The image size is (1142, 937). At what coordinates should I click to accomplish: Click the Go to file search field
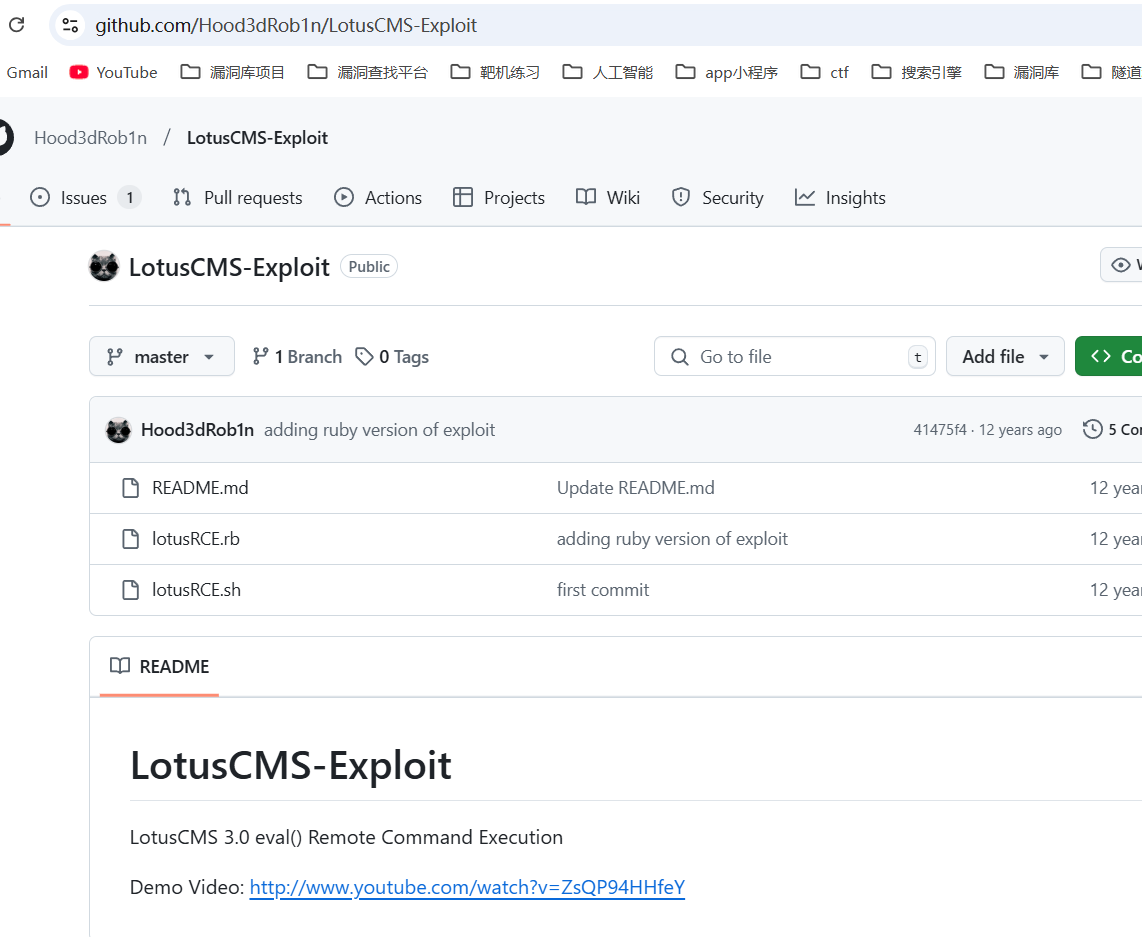click(x=795, y=356)
